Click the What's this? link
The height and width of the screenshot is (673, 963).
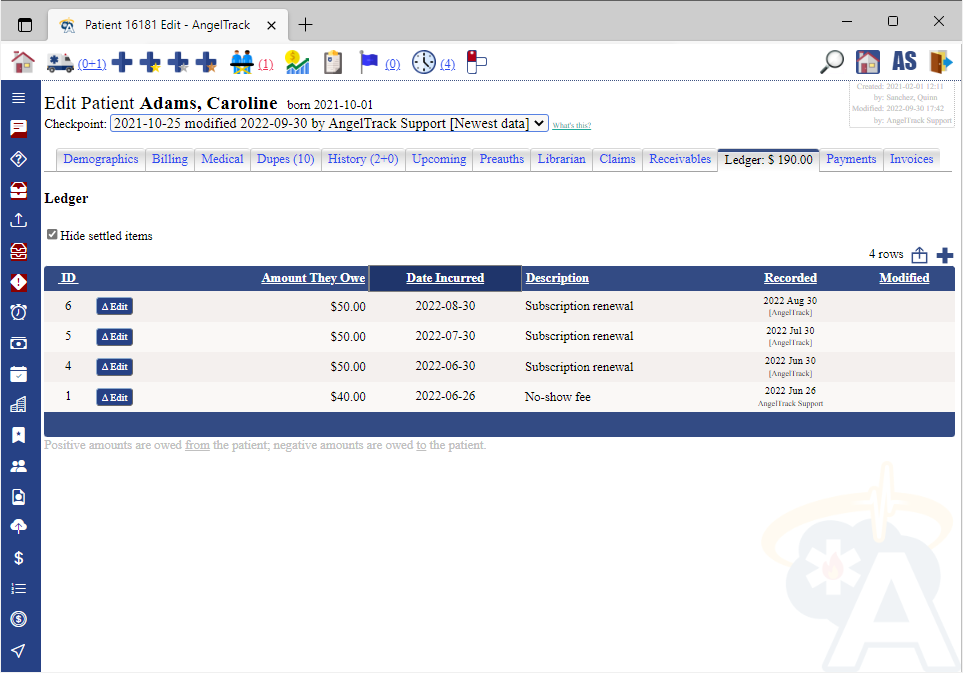tap(571, 125)
